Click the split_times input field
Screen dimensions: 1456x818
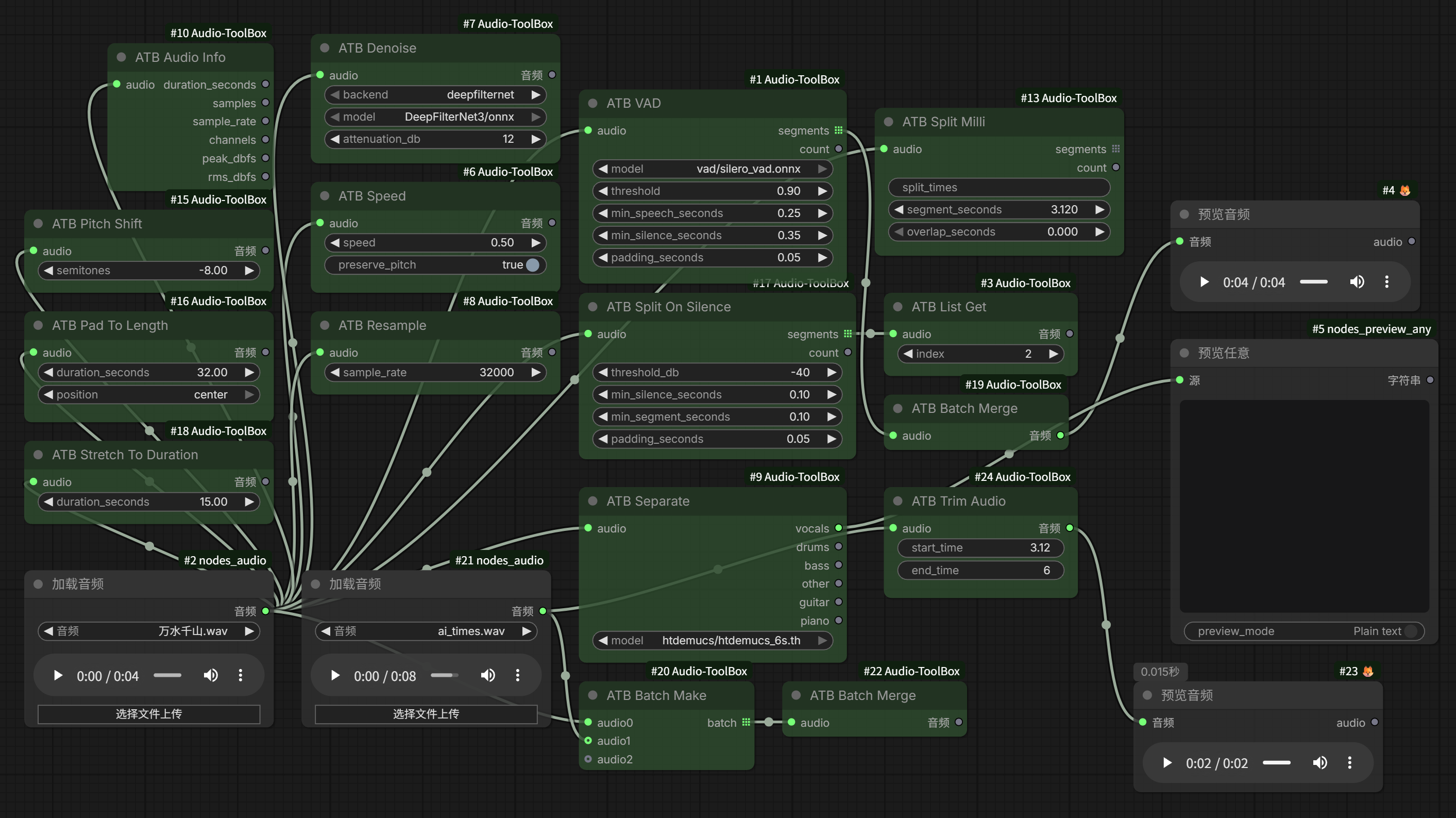click(x=998, y=187)
